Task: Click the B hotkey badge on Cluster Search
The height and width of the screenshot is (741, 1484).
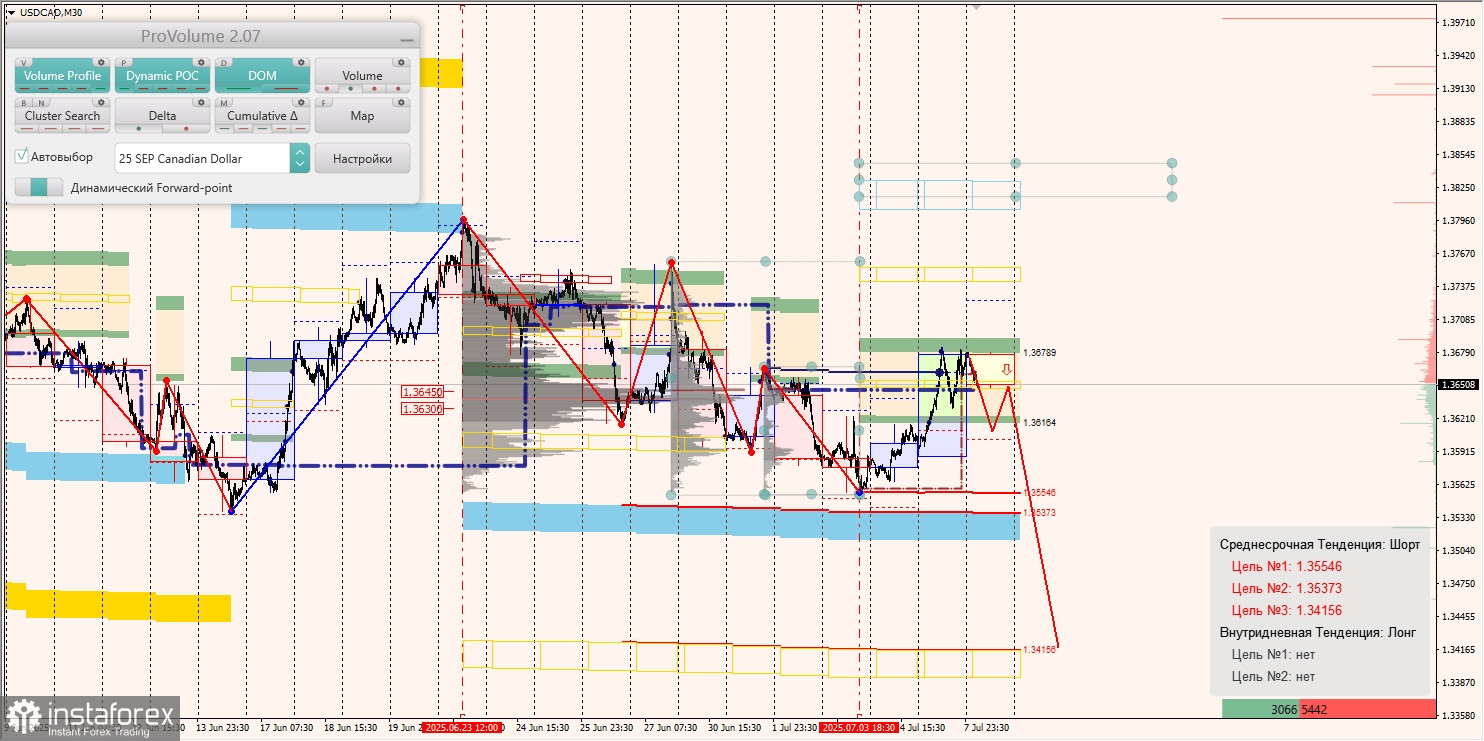Action: click(23, 102)
